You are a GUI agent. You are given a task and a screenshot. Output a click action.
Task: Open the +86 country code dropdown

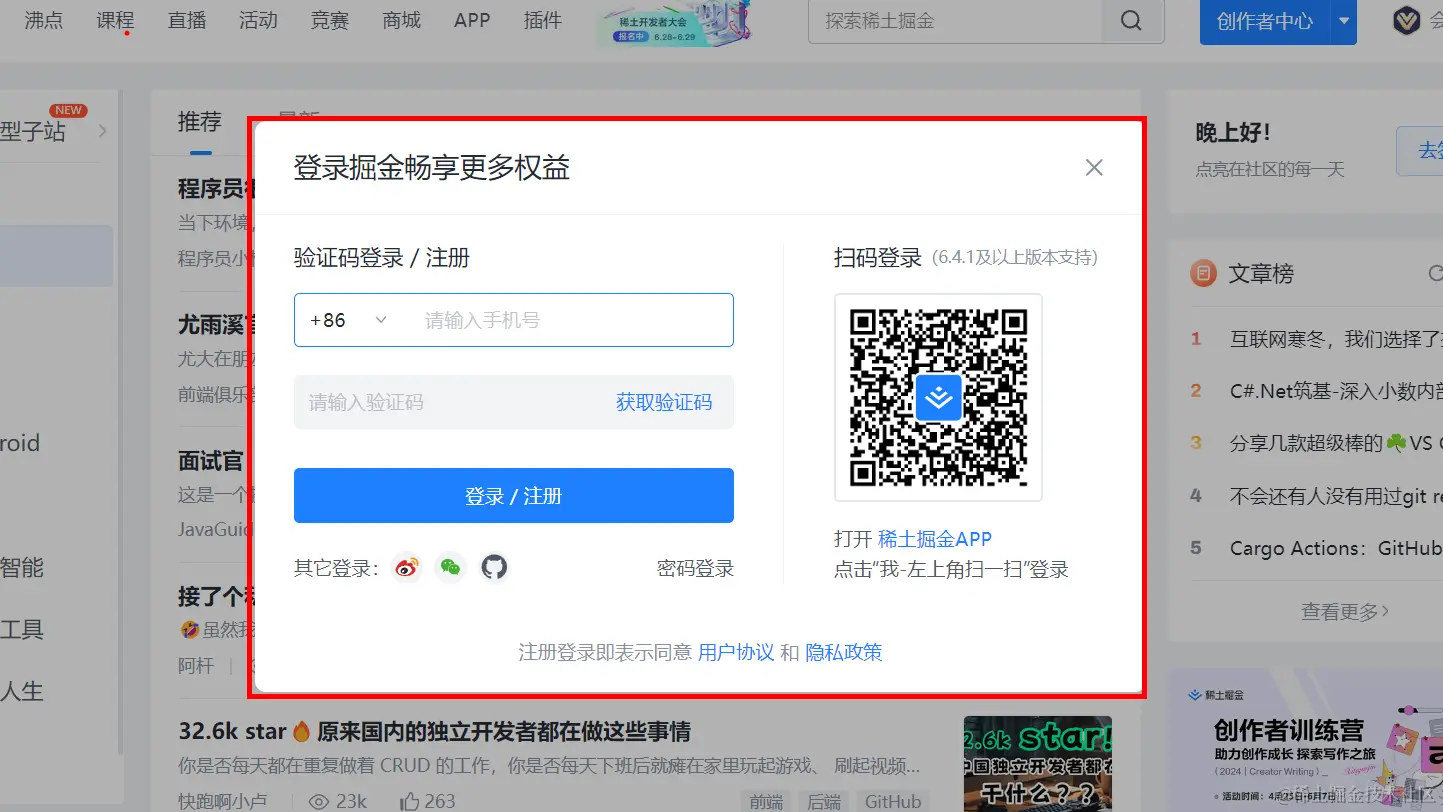[x=349, y=320]
